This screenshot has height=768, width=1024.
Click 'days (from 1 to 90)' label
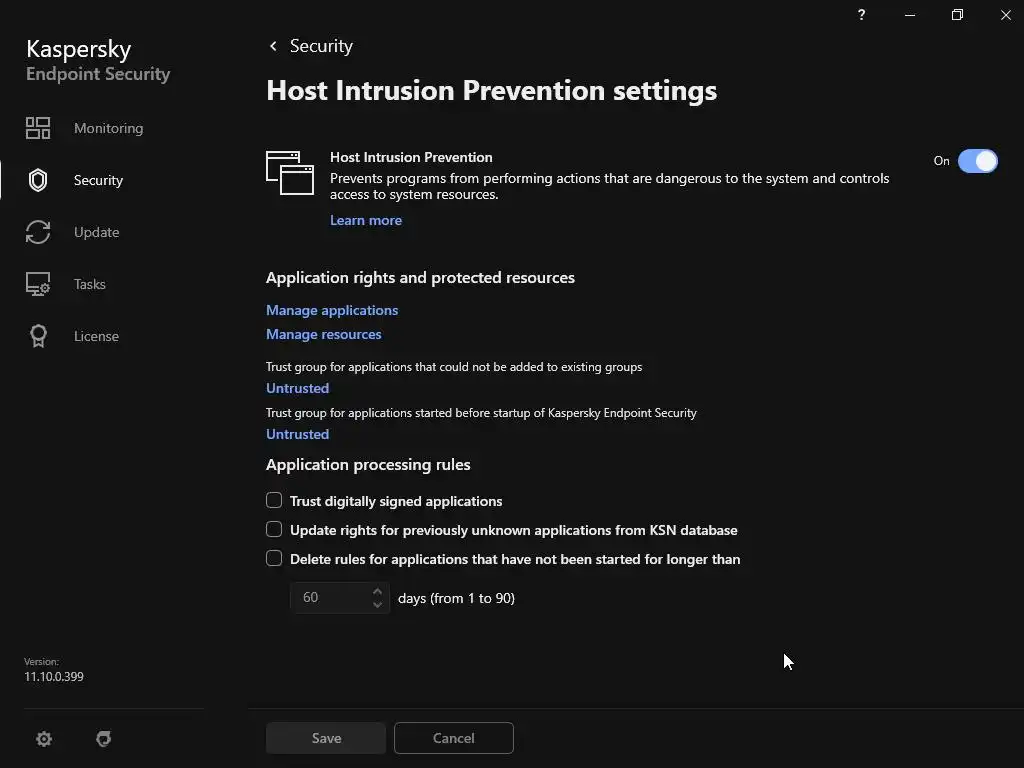tap(456, 598)
